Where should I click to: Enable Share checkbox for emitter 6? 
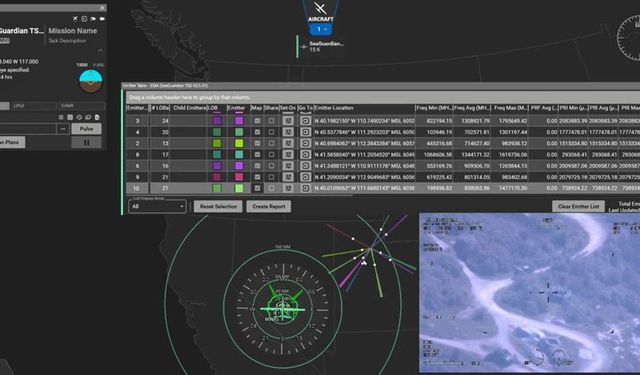271,166
